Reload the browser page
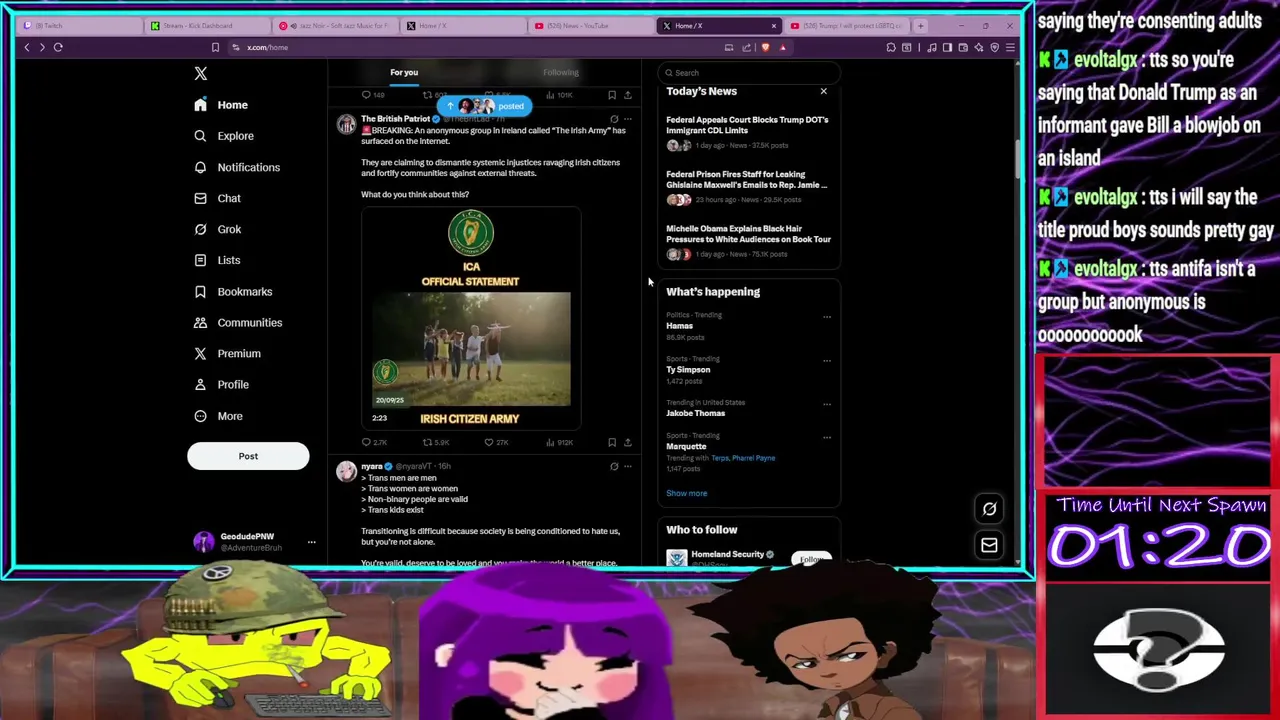Screen dimensions: 1280x720 58,47
